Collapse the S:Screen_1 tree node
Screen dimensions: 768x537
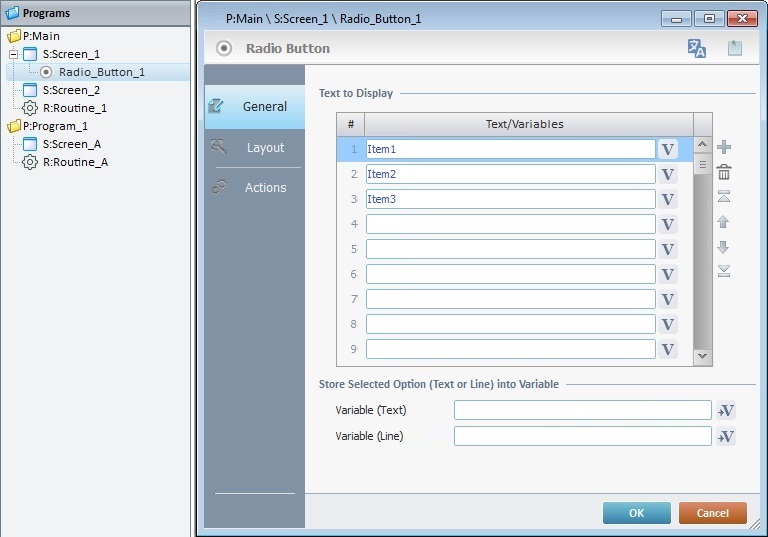click(x=14, y=54)
